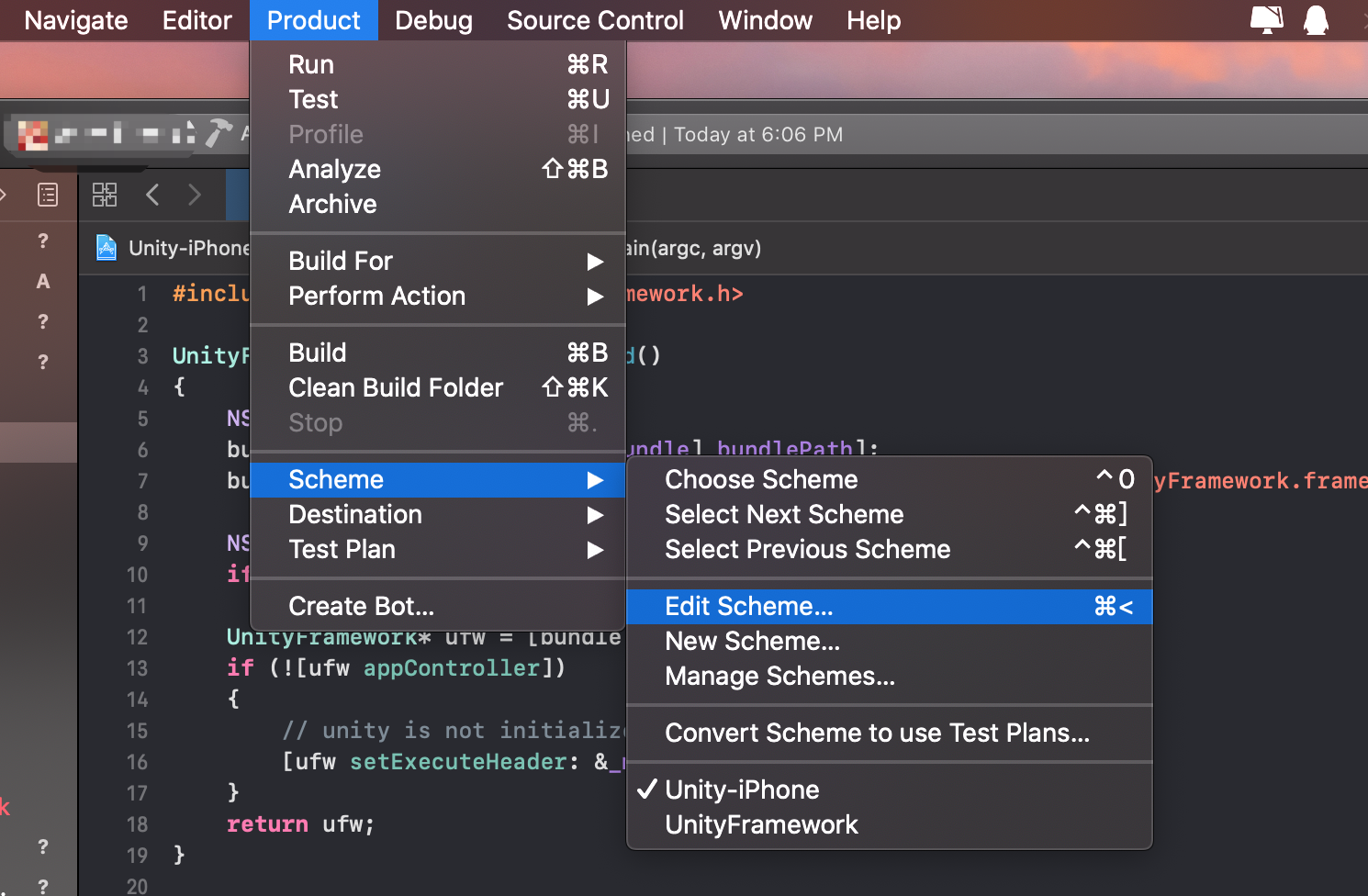Click Edit Scheme… in submenu
The image size is (1368, 896).
click(x=889, y=606)
